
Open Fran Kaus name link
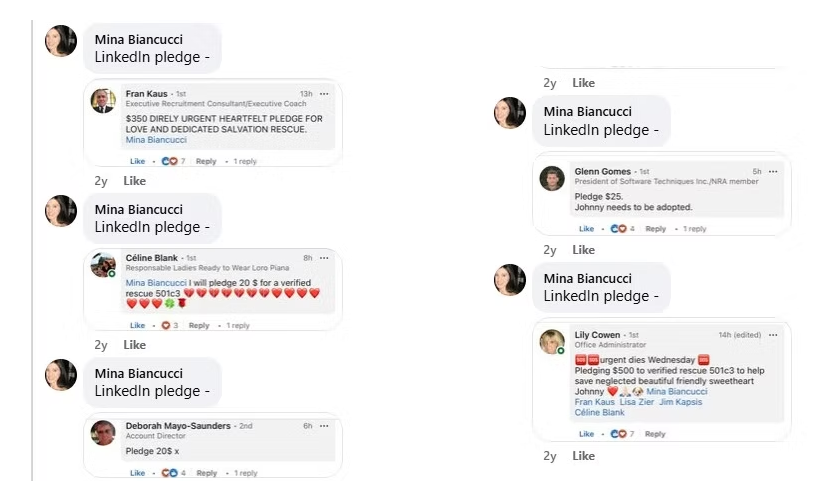(x=146, y=94)
